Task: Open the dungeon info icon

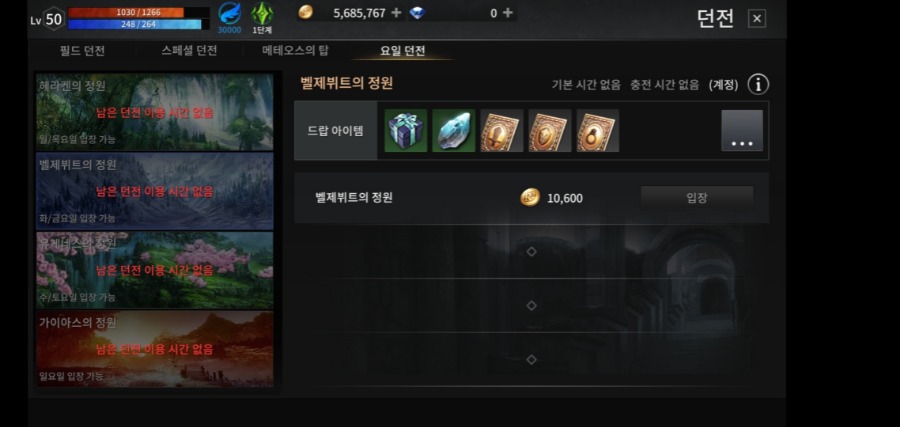Action: [x=758, y=85]
